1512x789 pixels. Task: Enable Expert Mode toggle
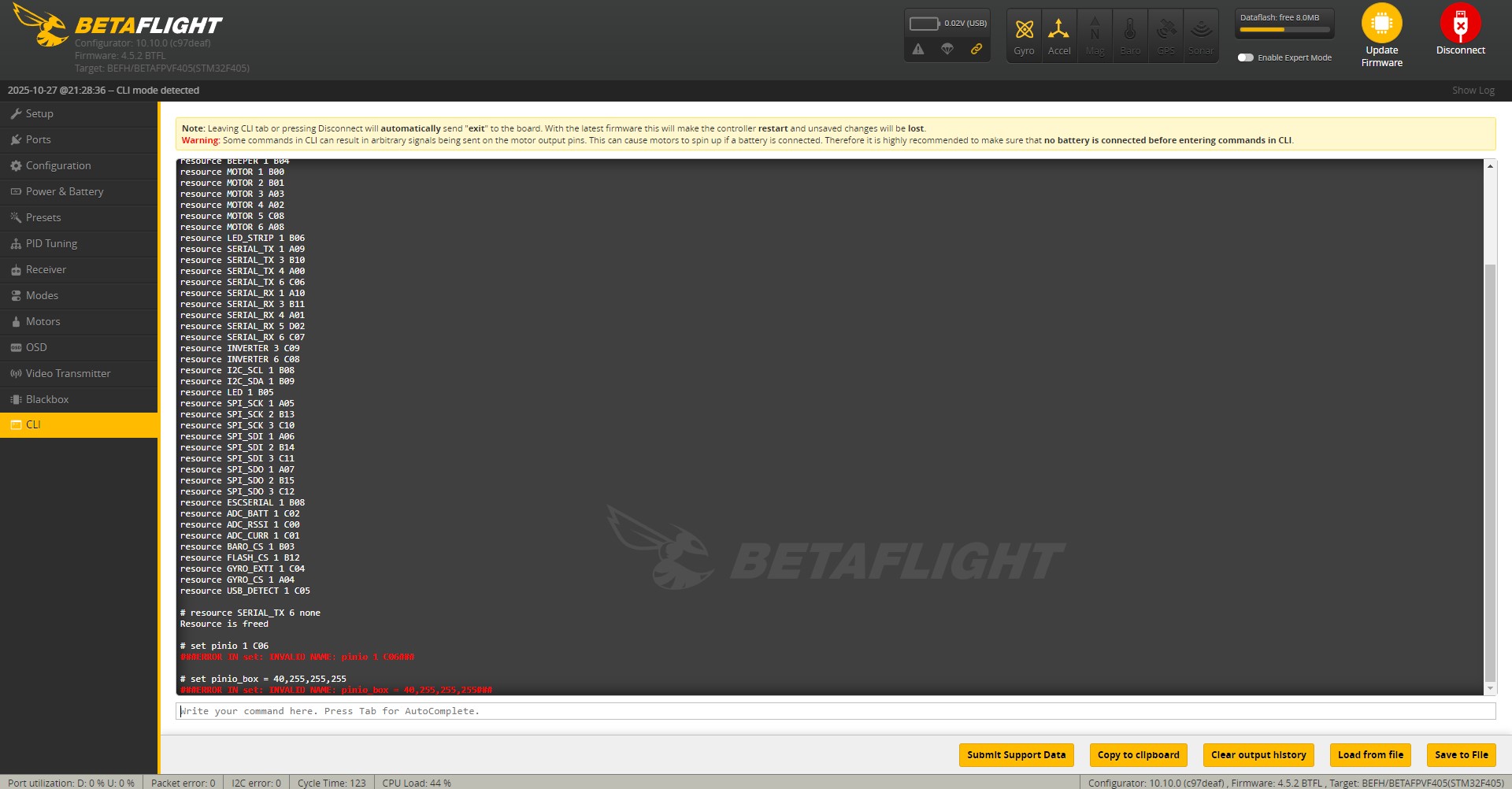(1245, 57)
